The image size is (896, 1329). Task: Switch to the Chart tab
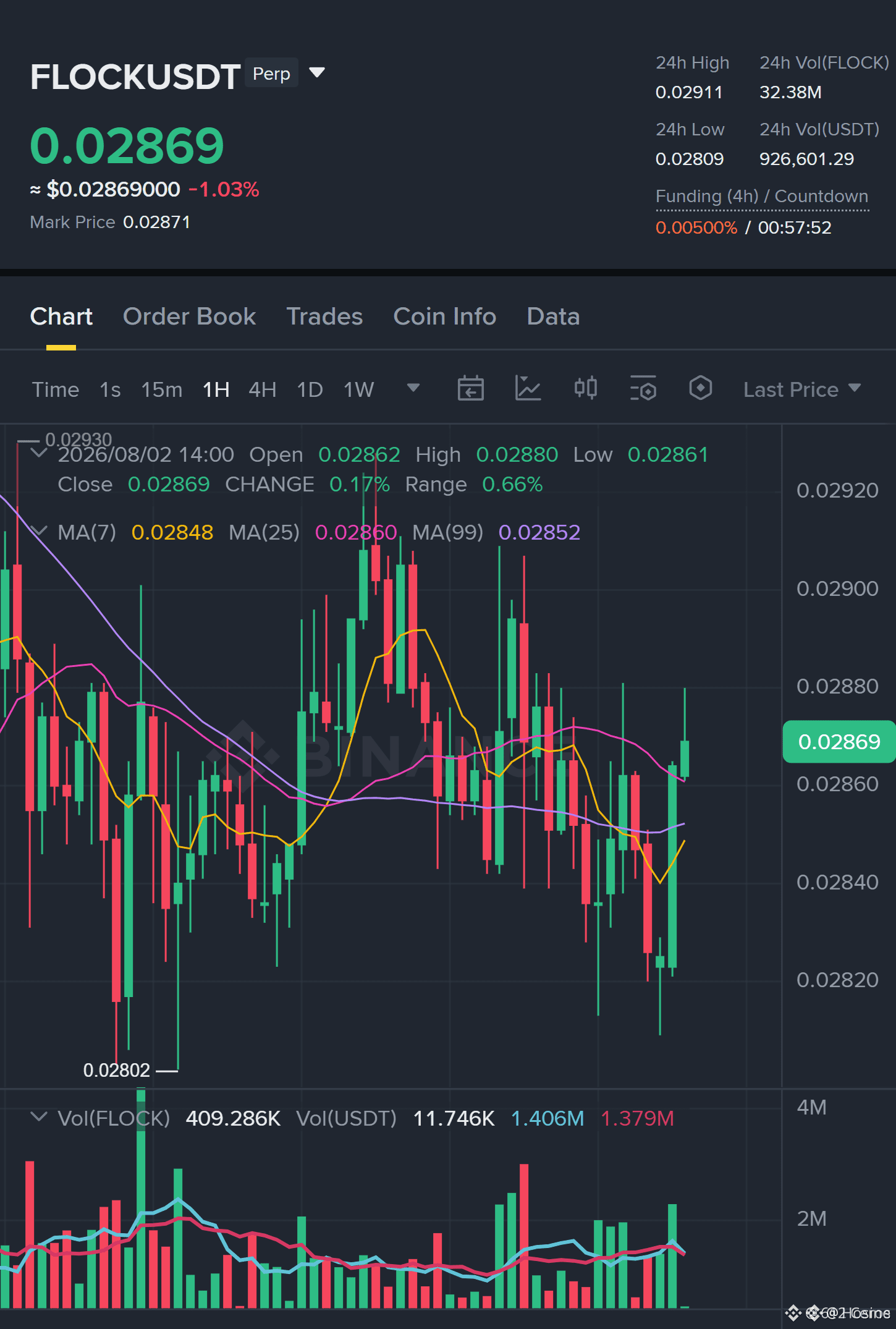click(61, 316)
